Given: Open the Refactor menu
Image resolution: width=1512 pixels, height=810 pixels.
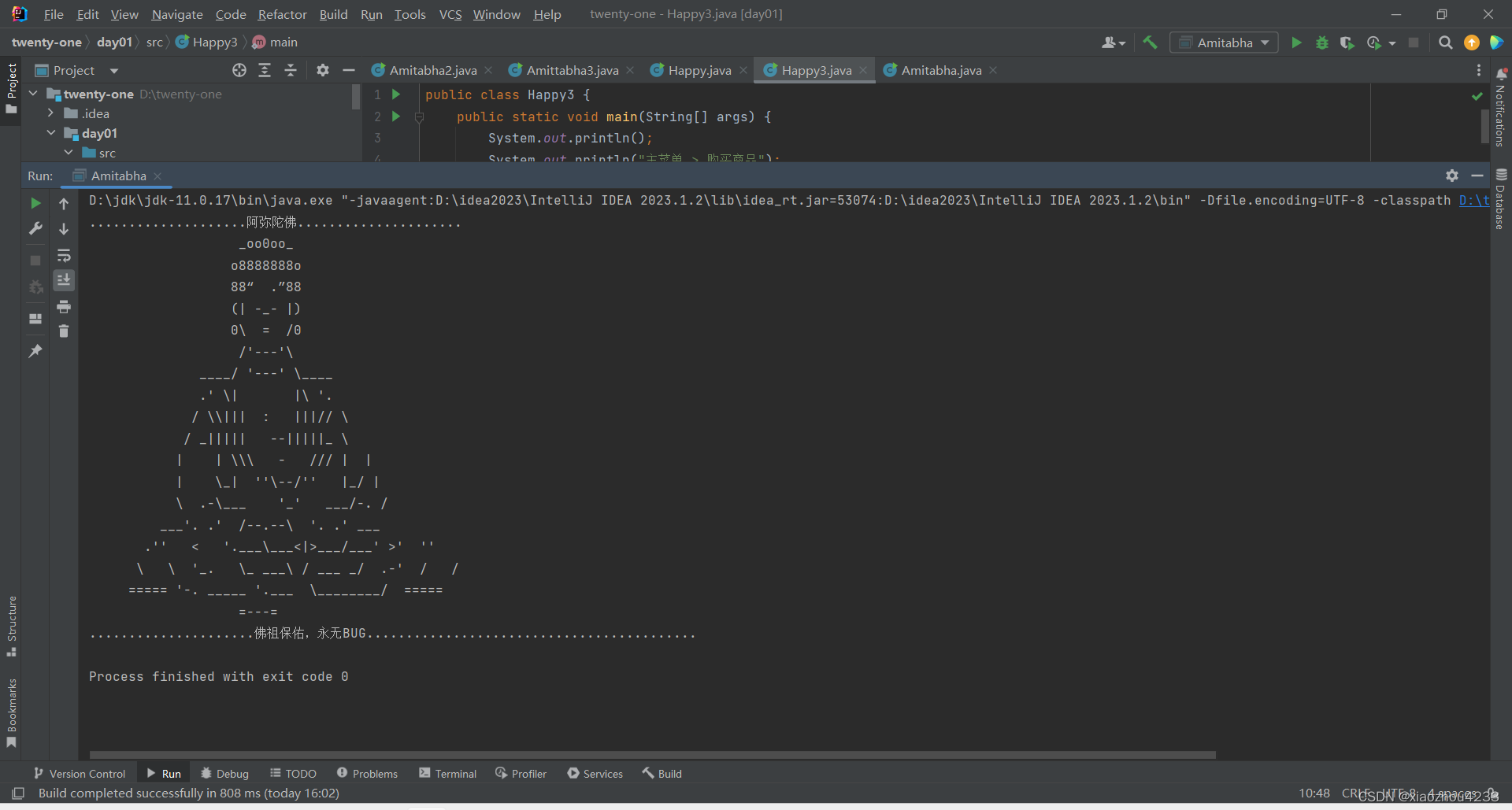Looking at the screenshot, I should coord(282,14).
